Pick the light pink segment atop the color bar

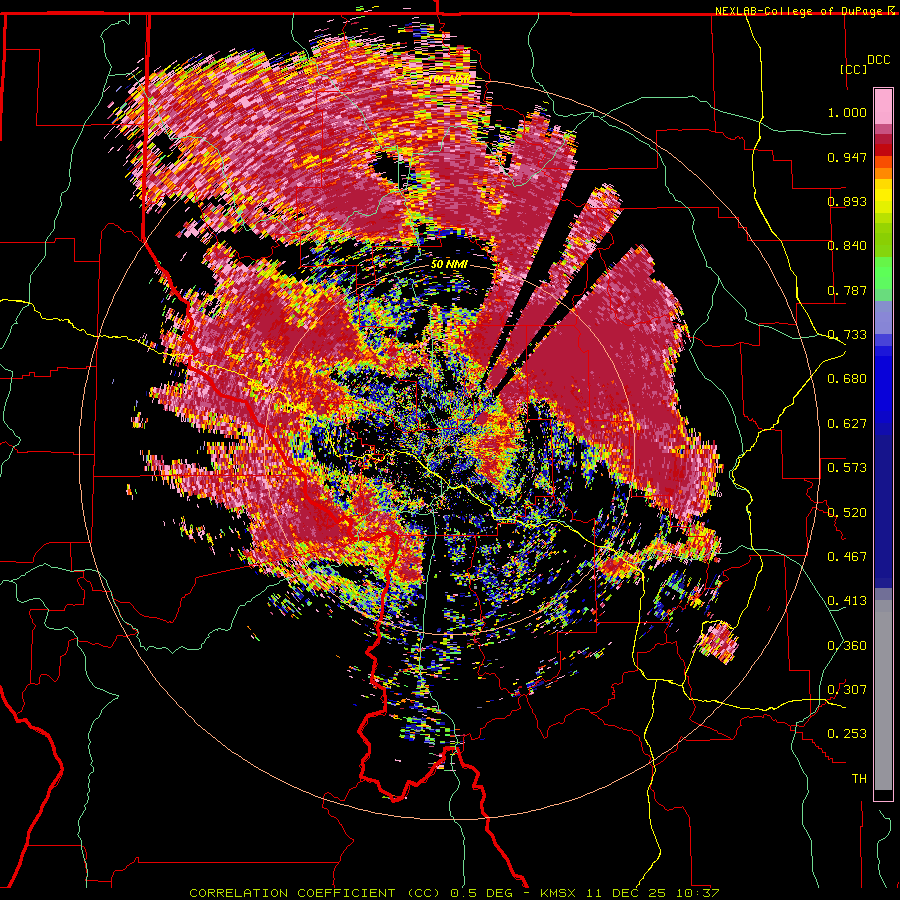(883, 107)
